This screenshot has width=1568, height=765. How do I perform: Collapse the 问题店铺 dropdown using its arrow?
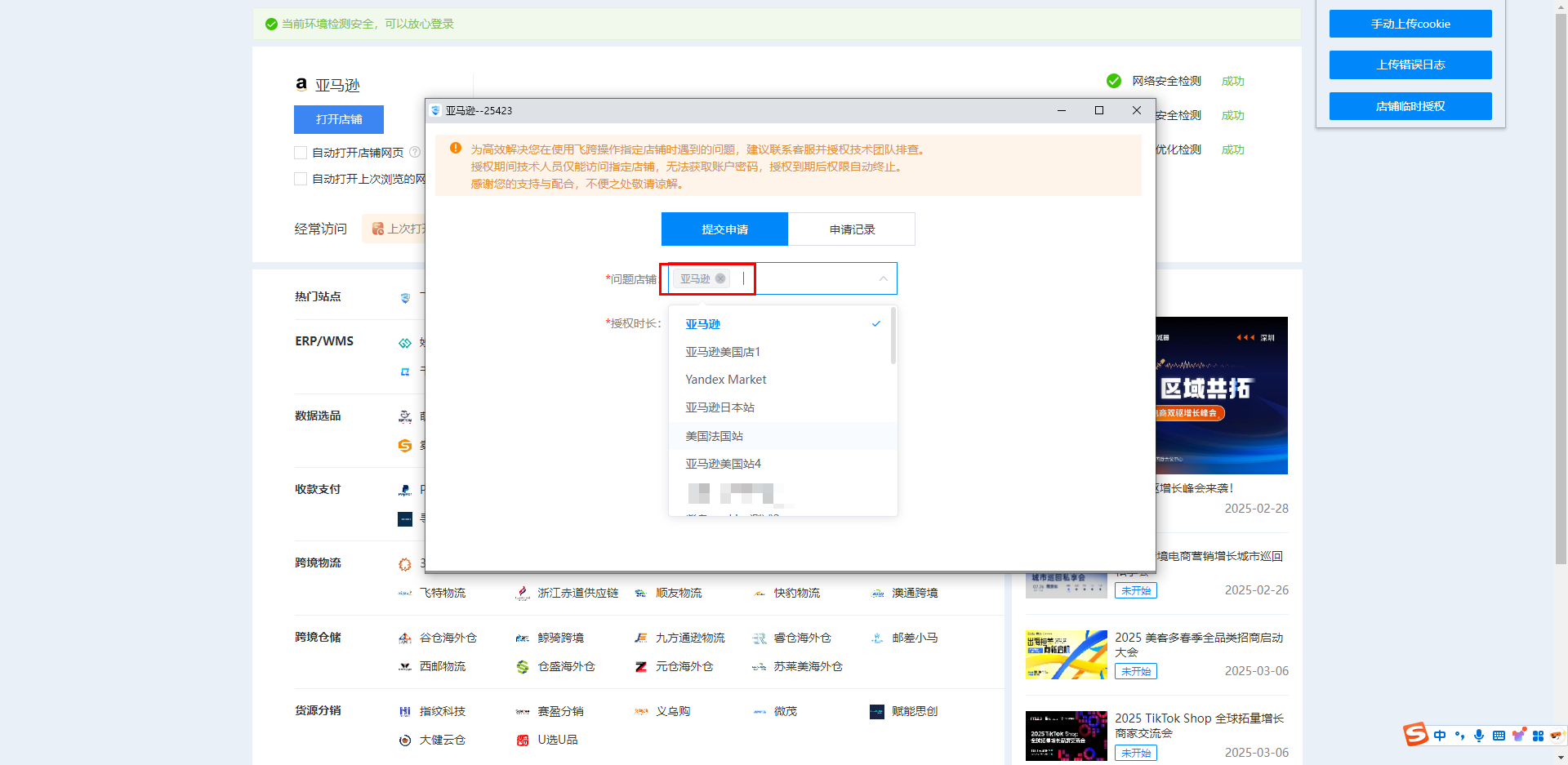coord(883,278)
